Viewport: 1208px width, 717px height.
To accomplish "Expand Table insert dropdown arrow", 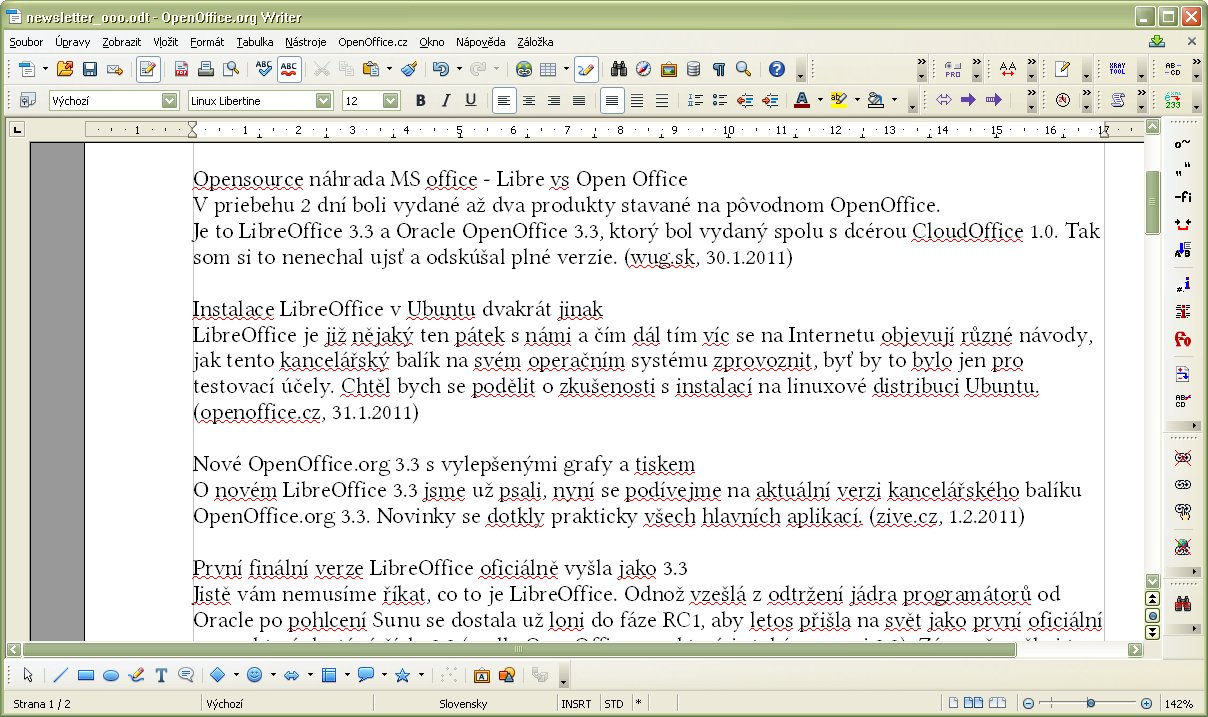I will point(566,69).
